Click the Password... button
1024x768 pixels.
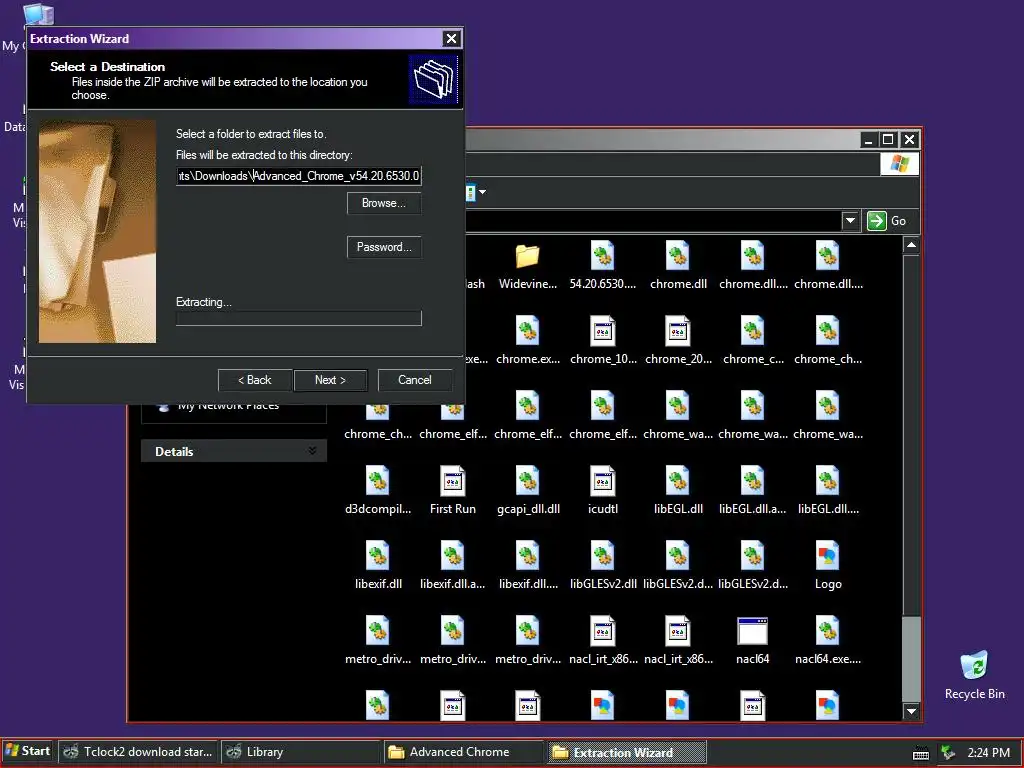click(384, 247)
